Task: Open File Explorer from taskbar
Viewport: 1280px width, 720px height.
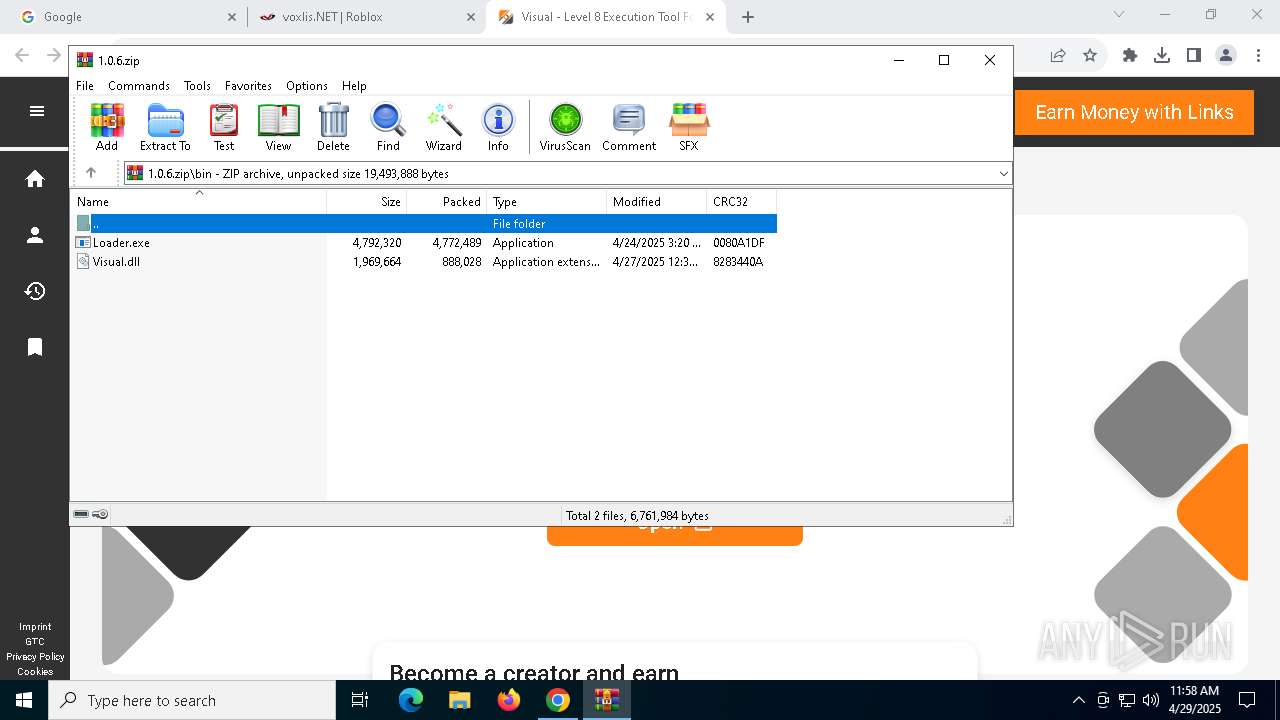Action: 460,700
